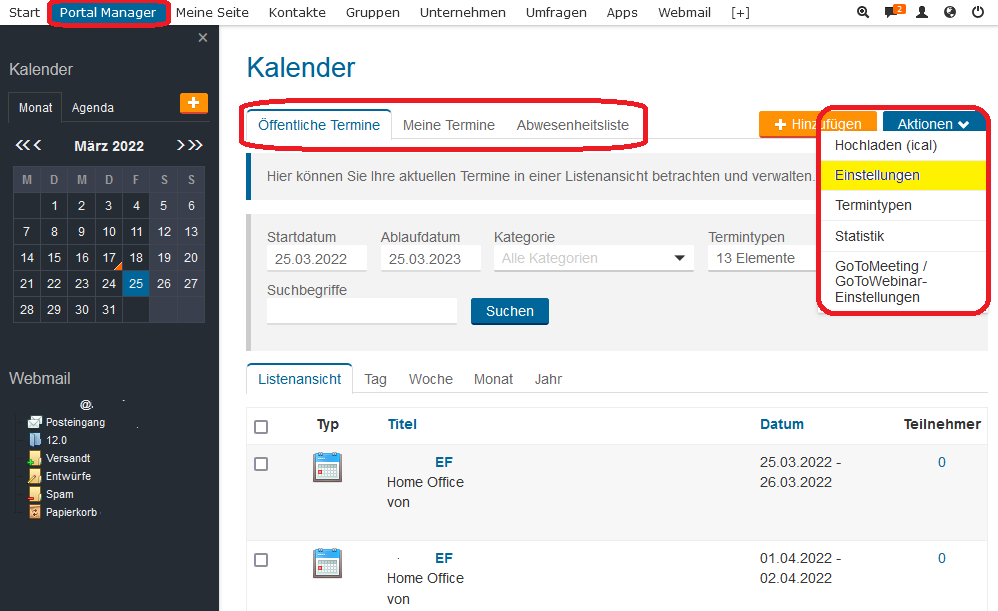Open the Aktionen dropdown menu
The width and height of the screenshot is (998, 611).
pyautogui.click(x=932, y=122)
